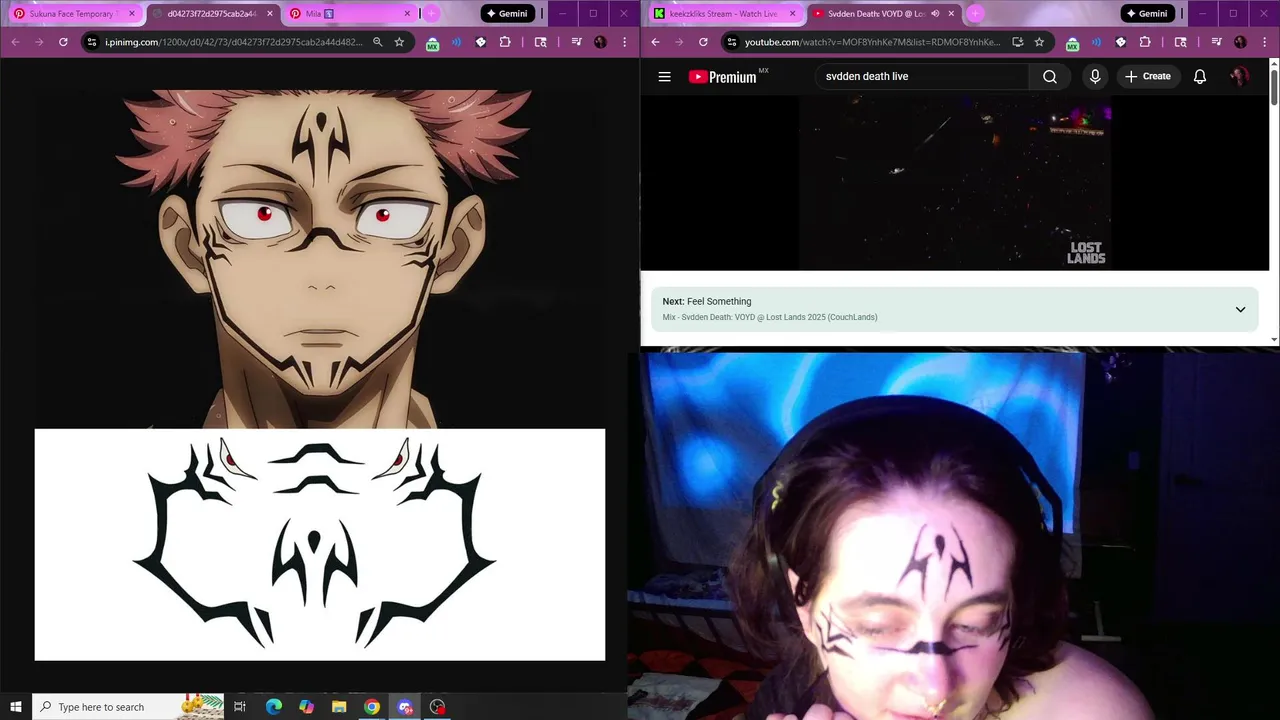The height and width of the screenshot is (720, 1280).
Task: Close the Svdden Death YouTube tab
Action: click(951, 14)
